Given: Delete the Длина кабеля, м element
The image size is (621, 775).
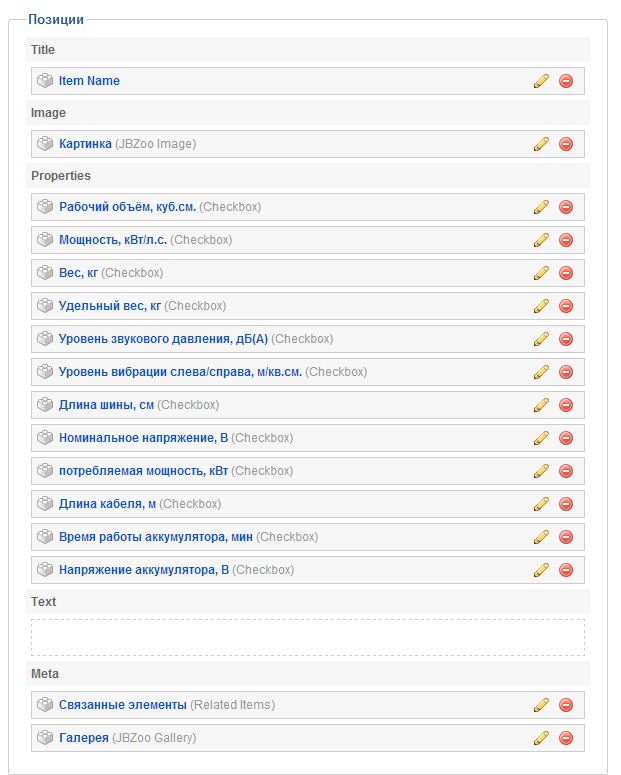Looking at the screenshot, I should [x=566, y=504].
